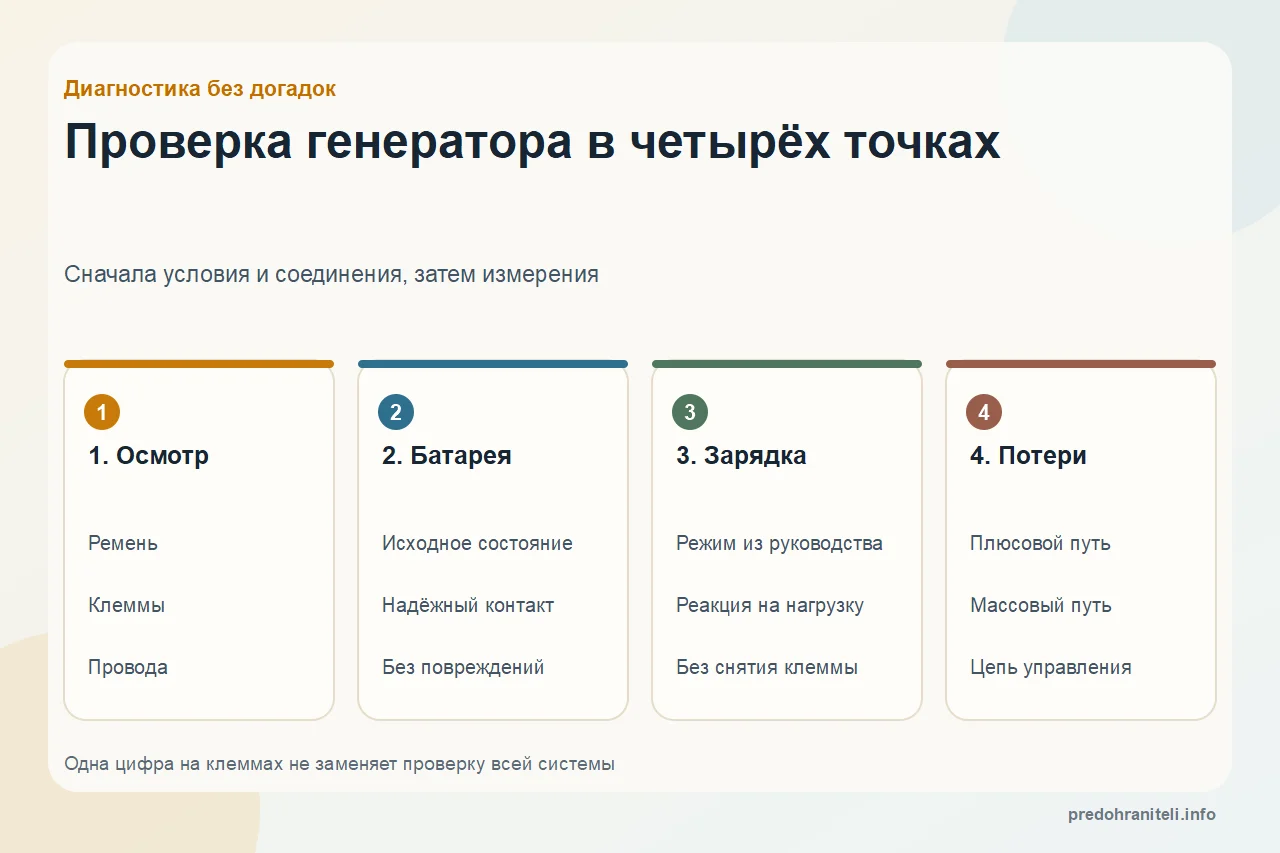Click the brown number 4 badge
Screen dimensions: 1280x853
click(x=984, y=412)
